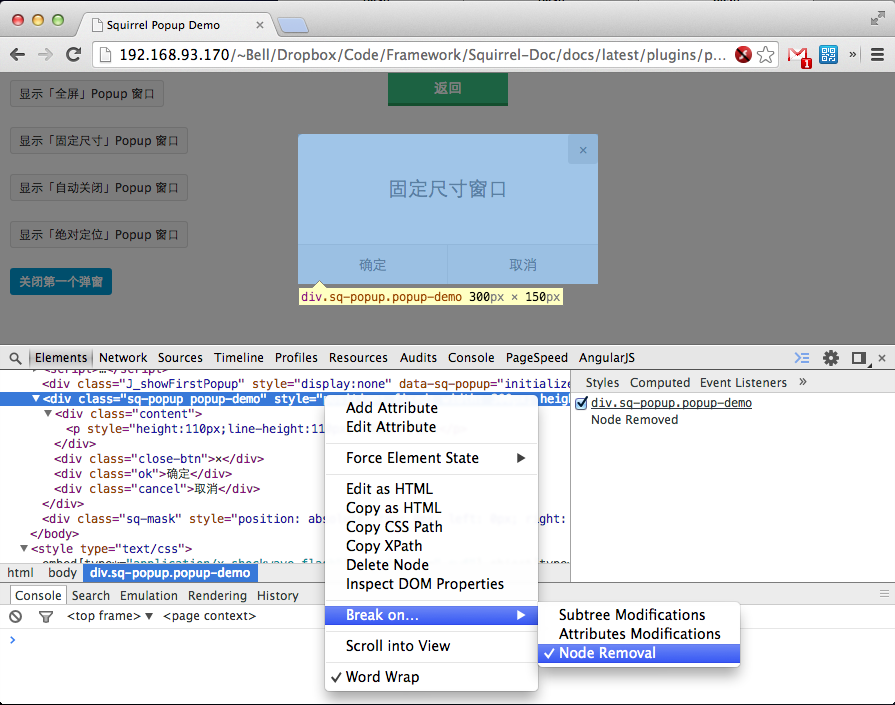
Task: Click the console filter funnel icon
Action: [46, 617]
